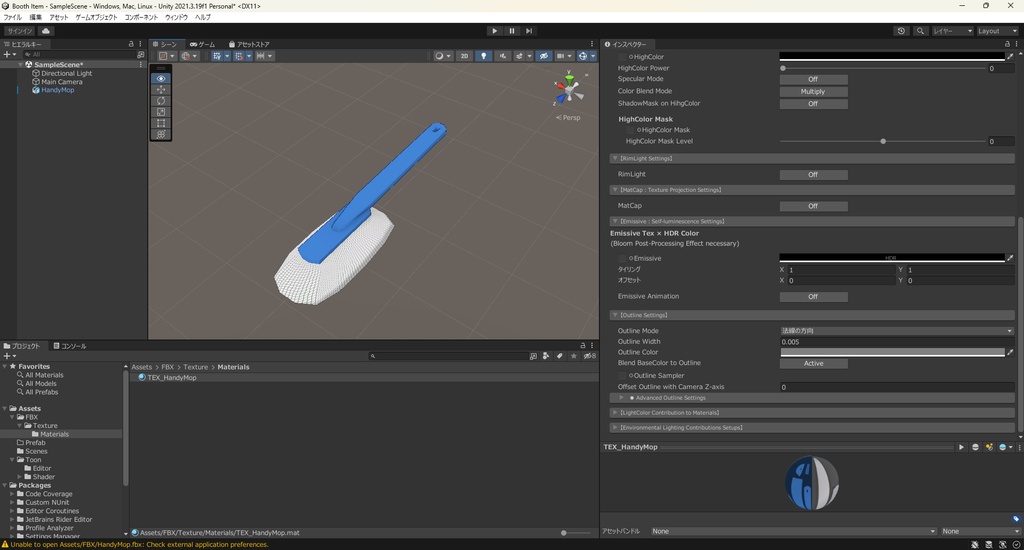
Task: Click the asset label tag icon in preview
Action: click(1016, 519)
